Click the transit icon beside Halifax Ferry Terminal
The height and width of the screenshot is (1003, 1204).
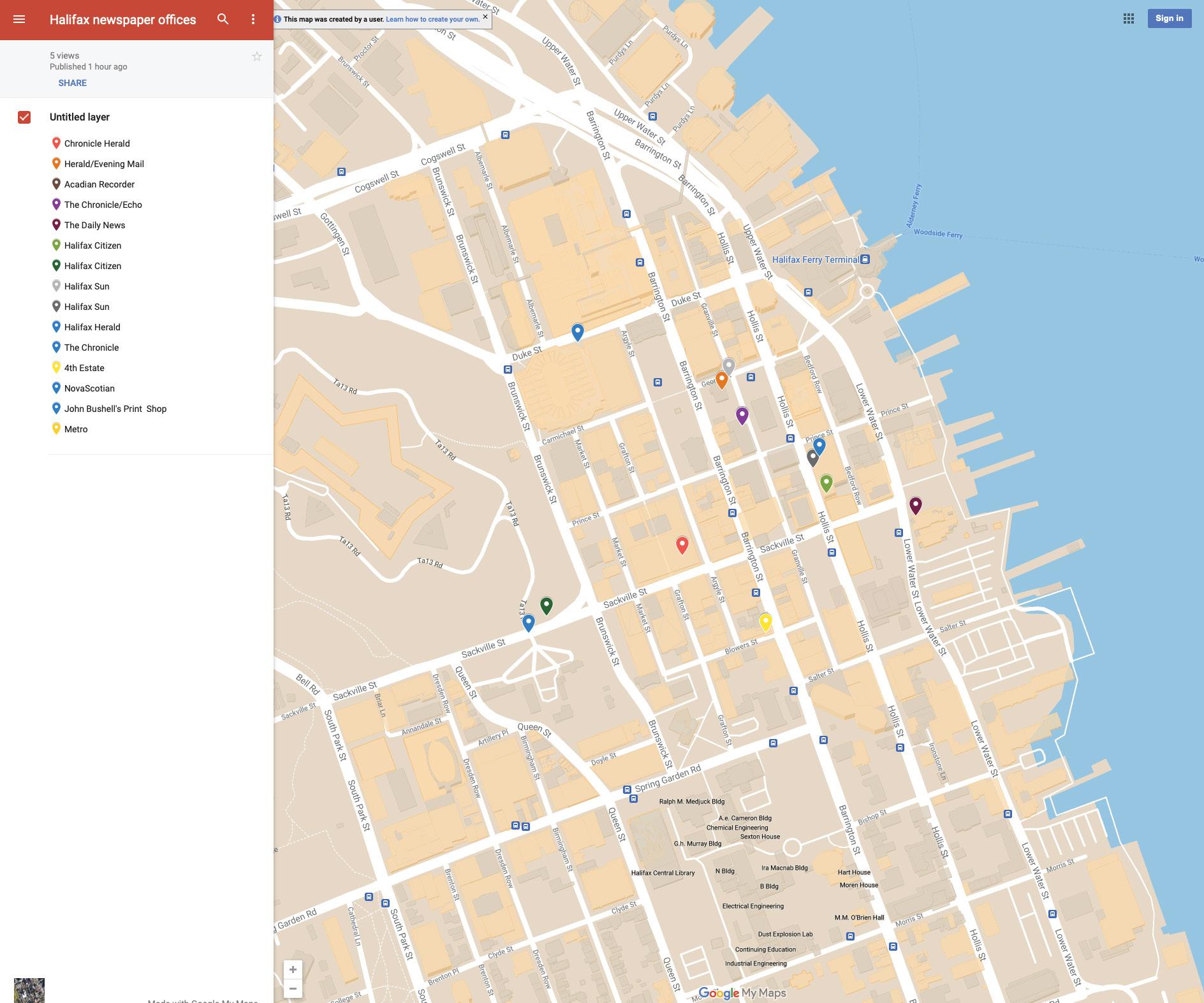coord(865,260)
